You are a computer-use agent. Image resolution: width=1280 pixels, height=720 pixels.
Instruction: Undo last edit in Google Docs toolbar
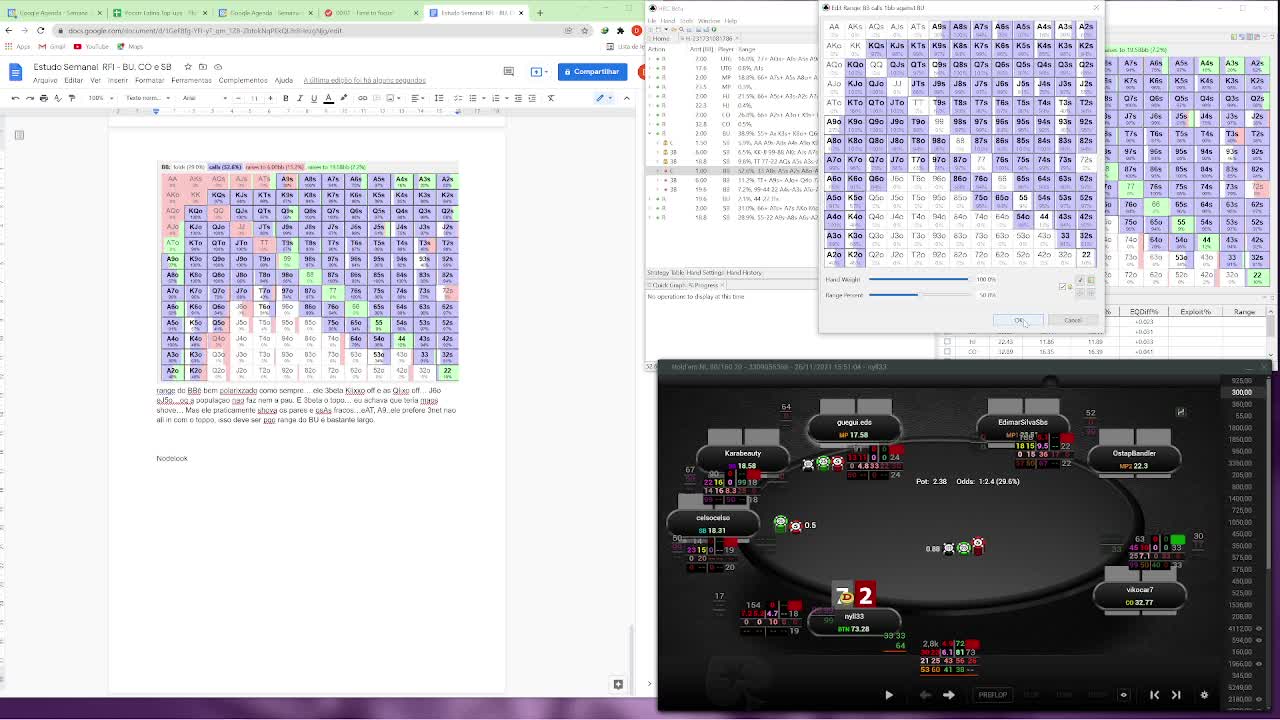[x=15, y=98]
